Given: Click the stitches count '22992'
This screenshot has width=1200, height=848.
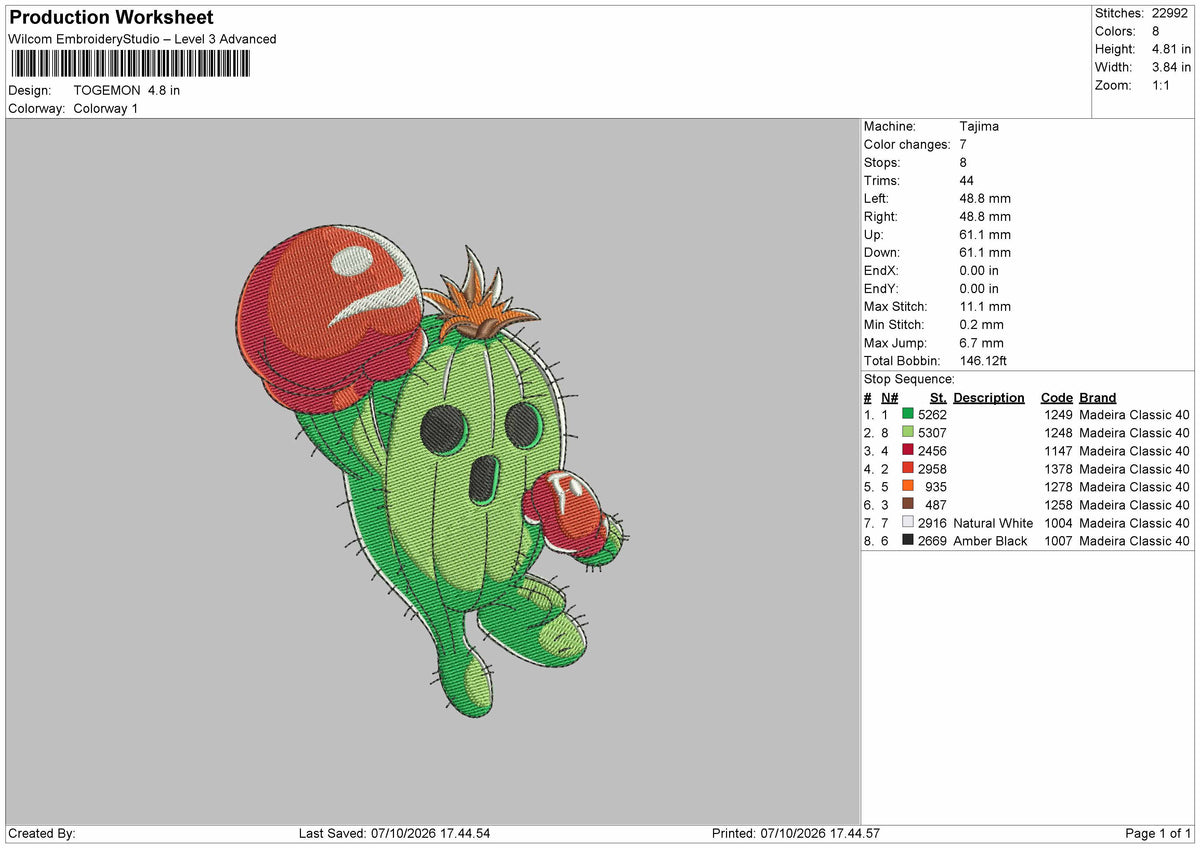Looking at the screenshot, I should click(1170, 13).
